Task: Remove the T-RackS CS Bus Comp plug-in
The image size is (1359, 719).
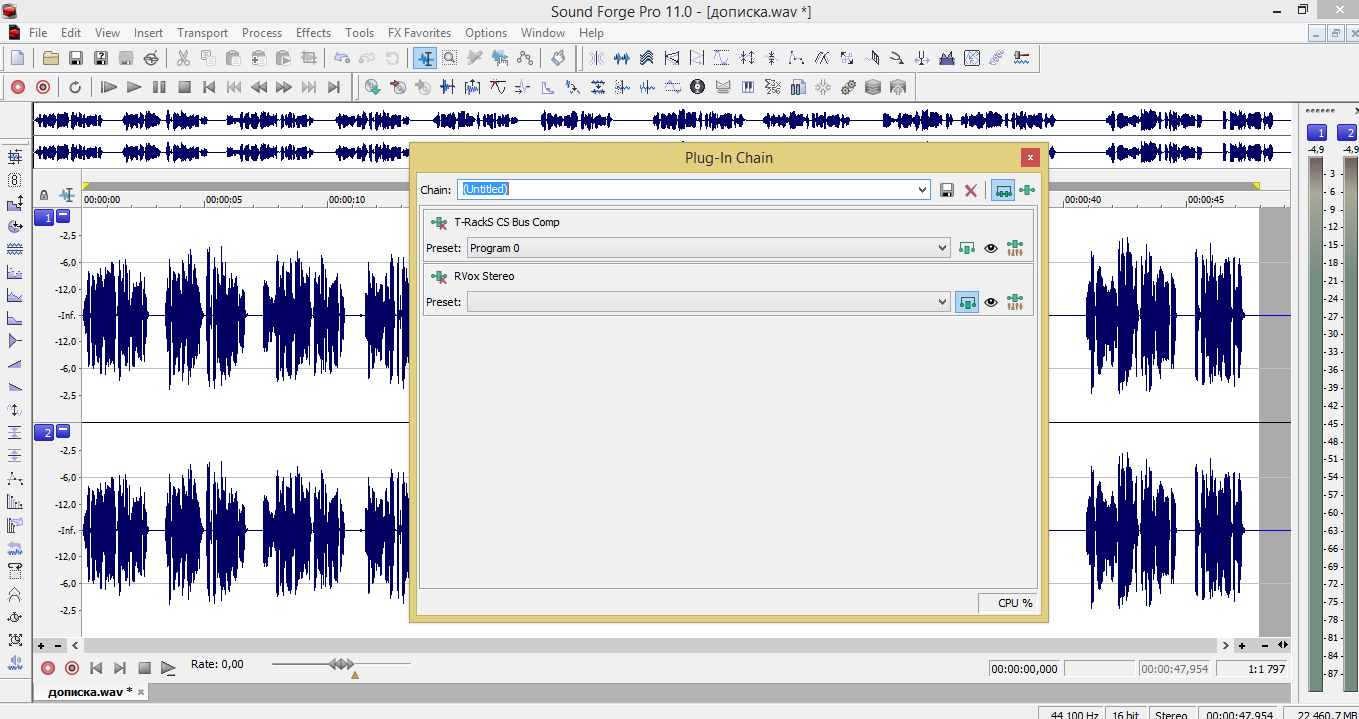Action: [x=438, y=222]
